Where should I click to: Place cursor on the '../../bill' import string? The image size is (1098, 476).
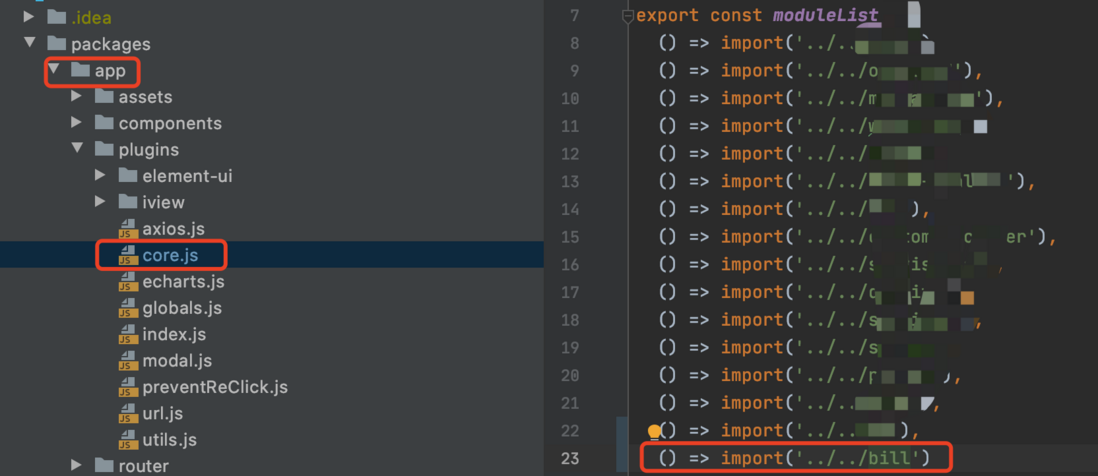pos(859,458)
